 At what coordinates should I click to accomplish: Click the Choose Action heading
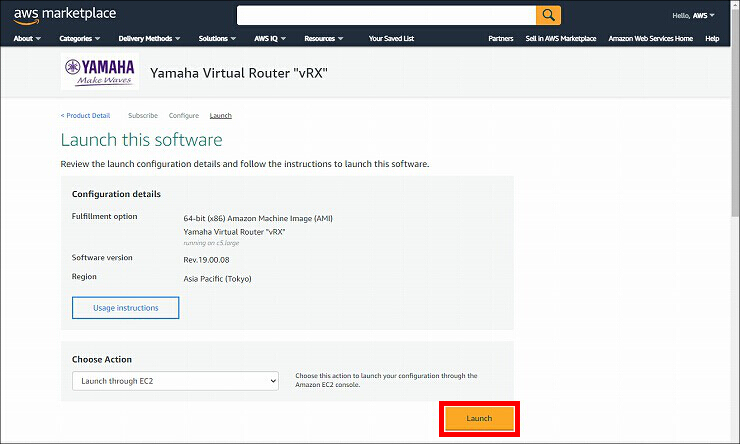tap(101, 359)
